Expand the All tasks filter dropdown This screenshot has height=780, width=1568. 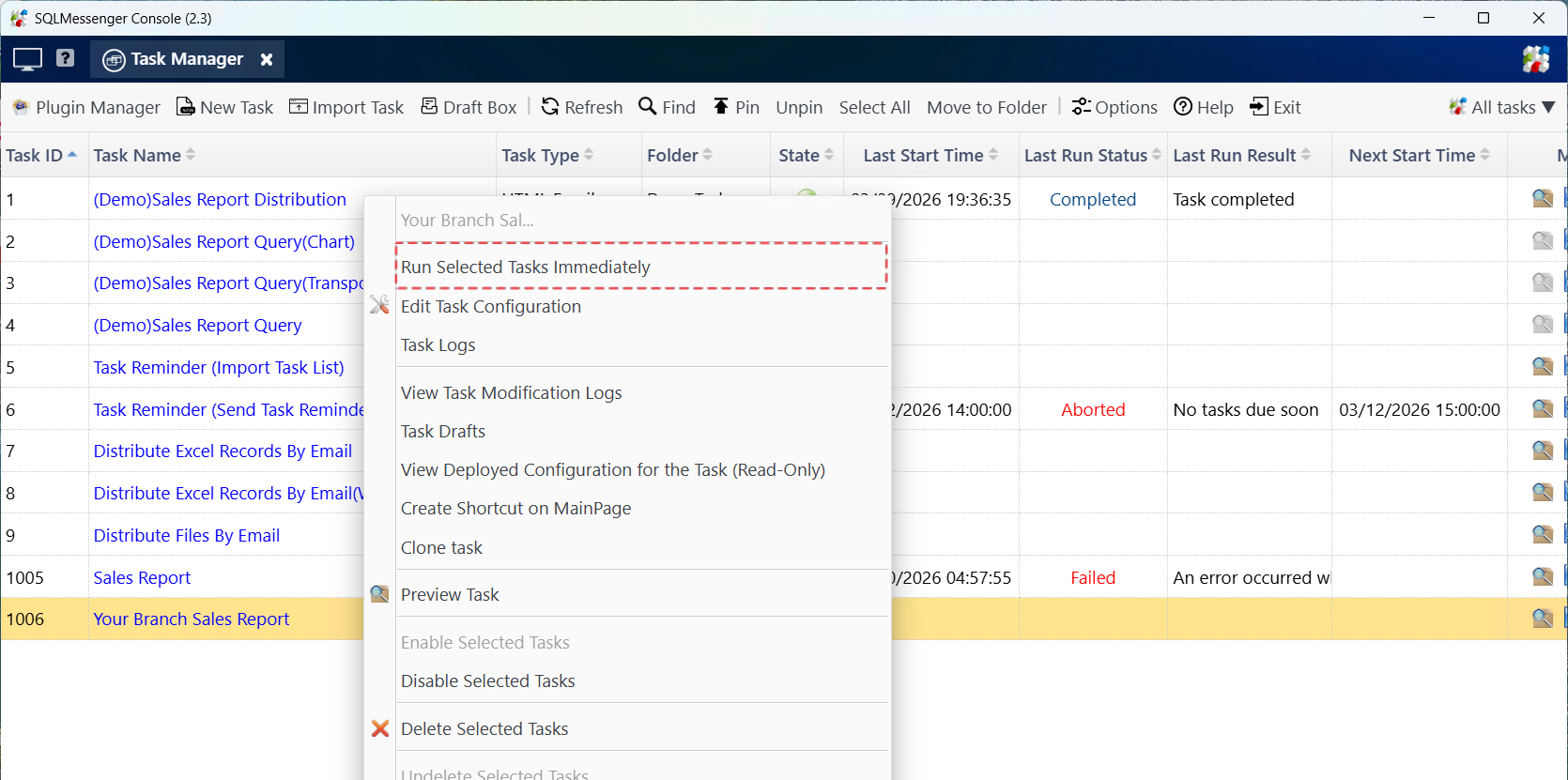click(x=1502, y=107)
